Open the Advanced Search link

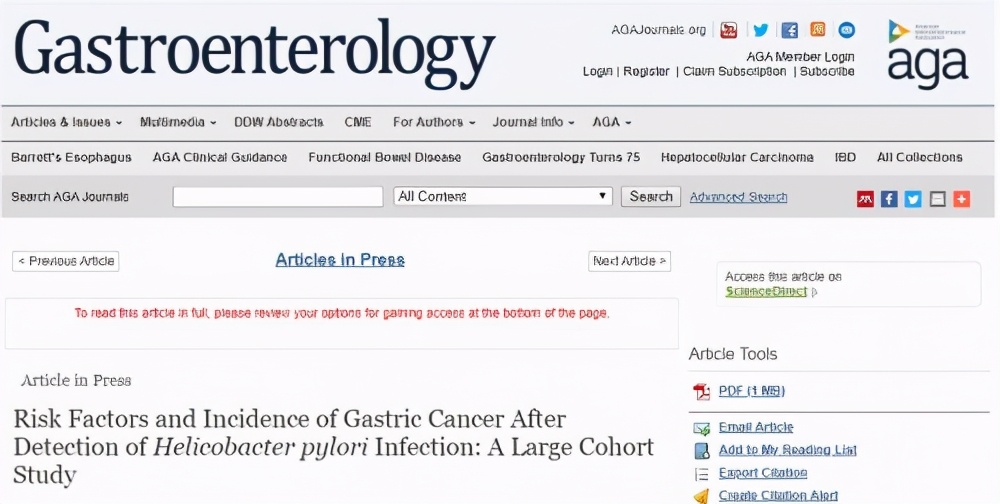tap(738, 197)
